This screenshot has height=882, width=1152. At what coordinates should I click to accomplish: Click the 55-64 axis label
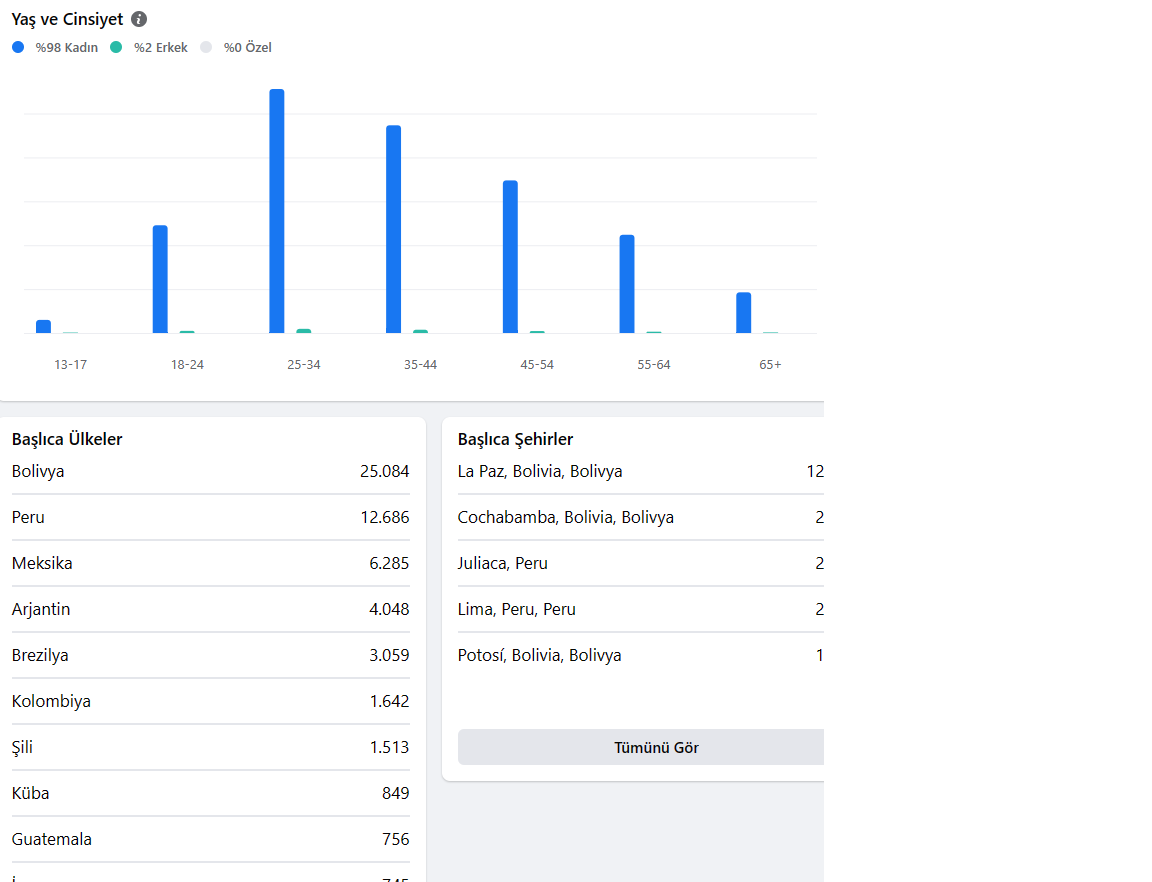pos(654,365)
